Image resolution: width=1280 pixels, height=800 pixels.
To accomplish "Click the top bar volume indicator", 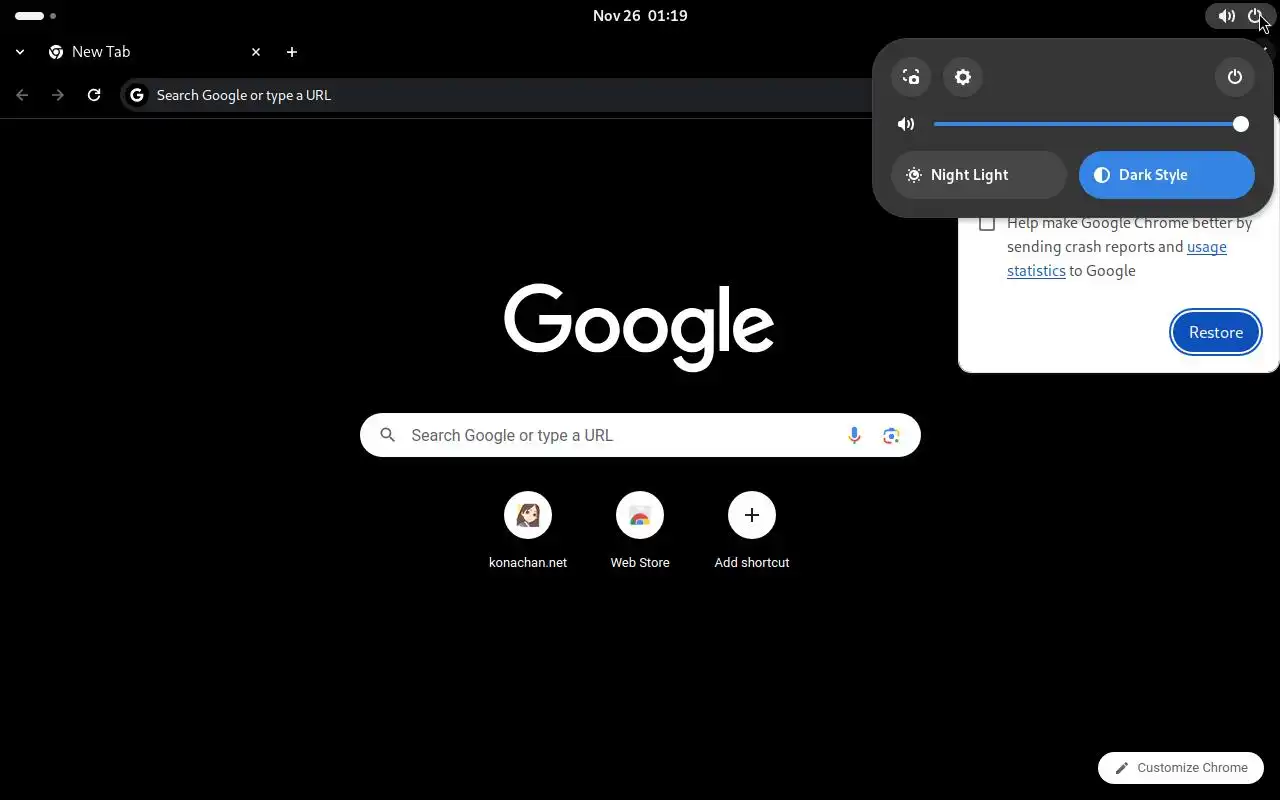I will coord(1226,16).
